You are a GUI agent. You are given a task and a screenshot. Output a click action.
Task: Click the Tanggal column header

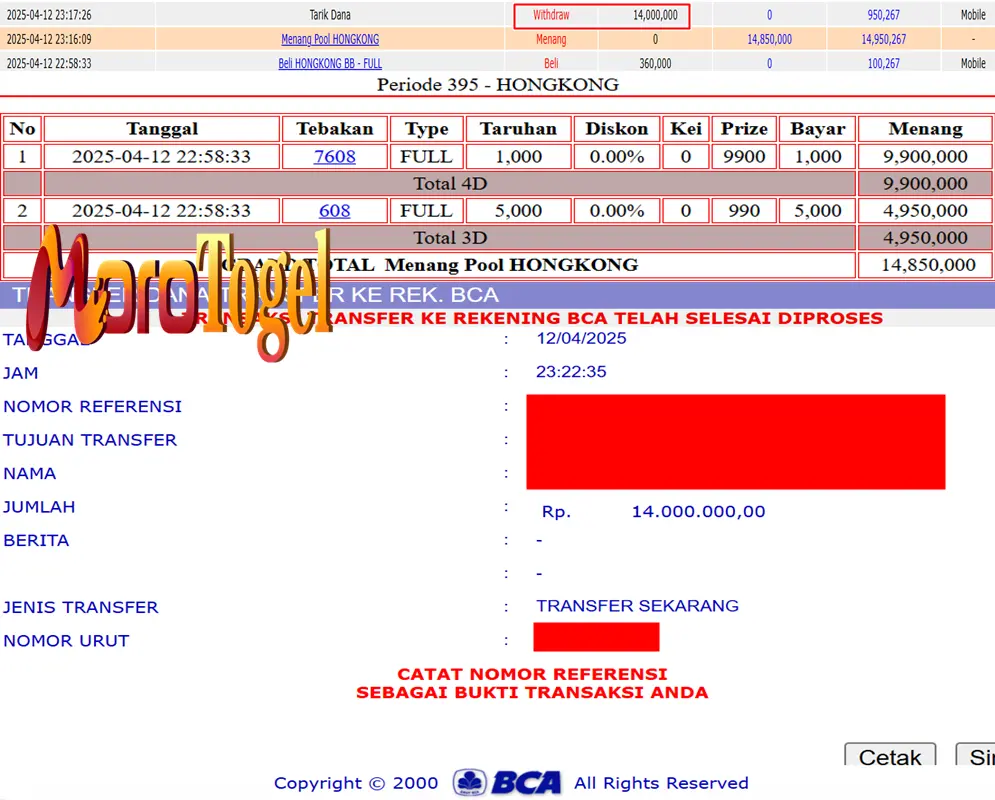click(x=161, y=129)
